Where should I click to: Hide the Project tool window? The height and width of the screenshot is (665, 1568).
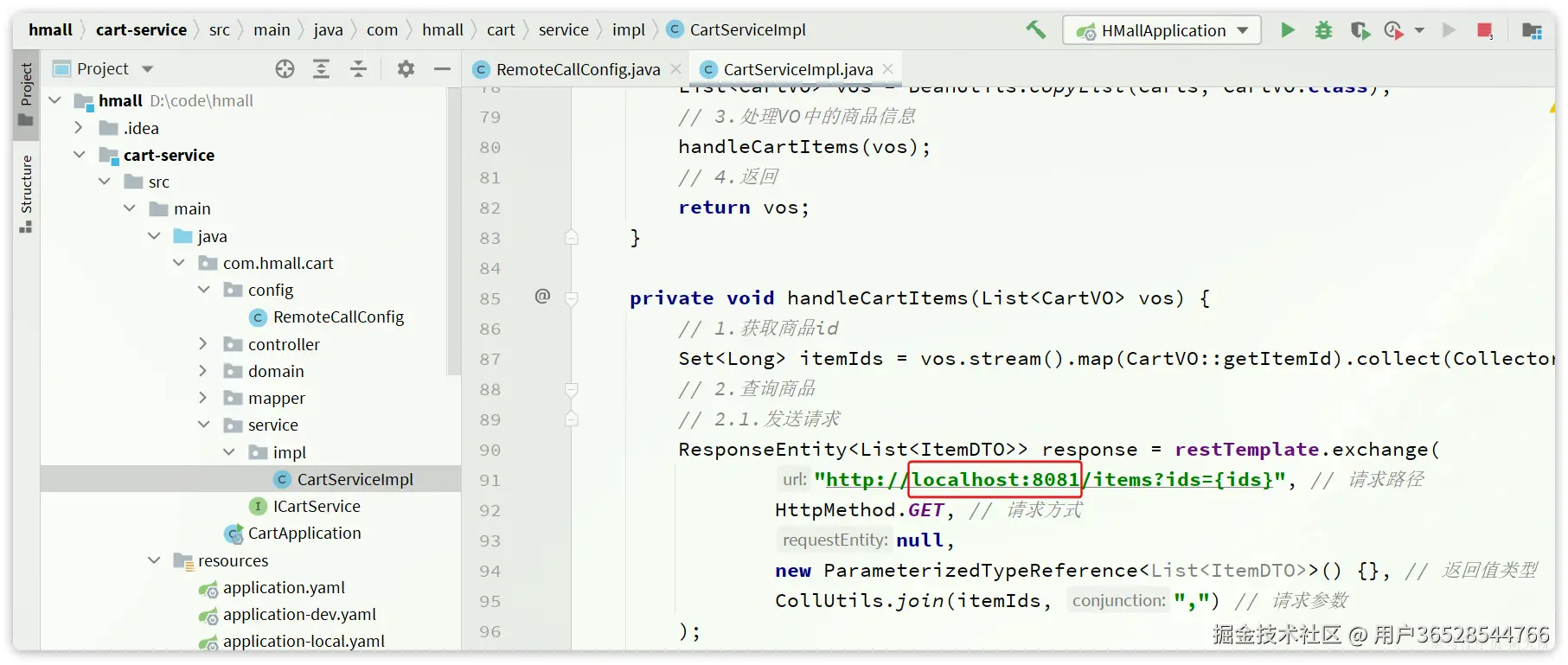pos(442,69)
